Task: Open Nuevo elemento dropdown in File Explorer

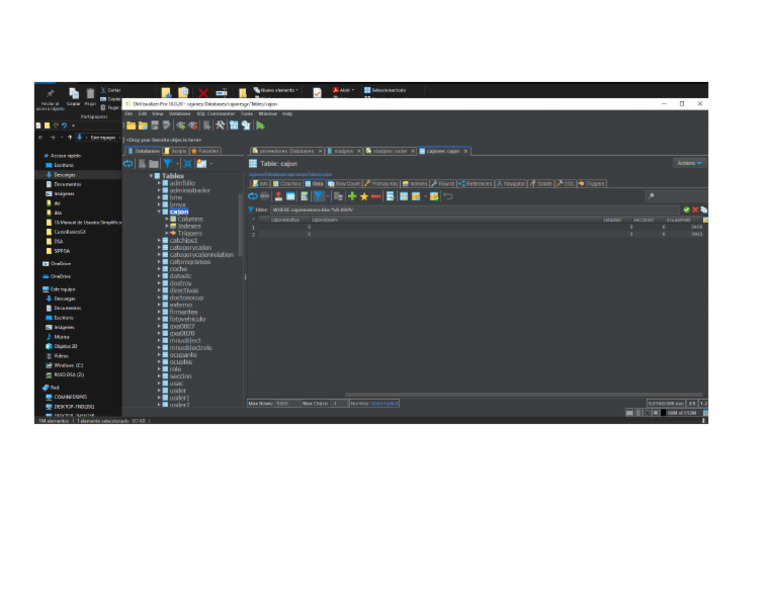Action: 276,90
